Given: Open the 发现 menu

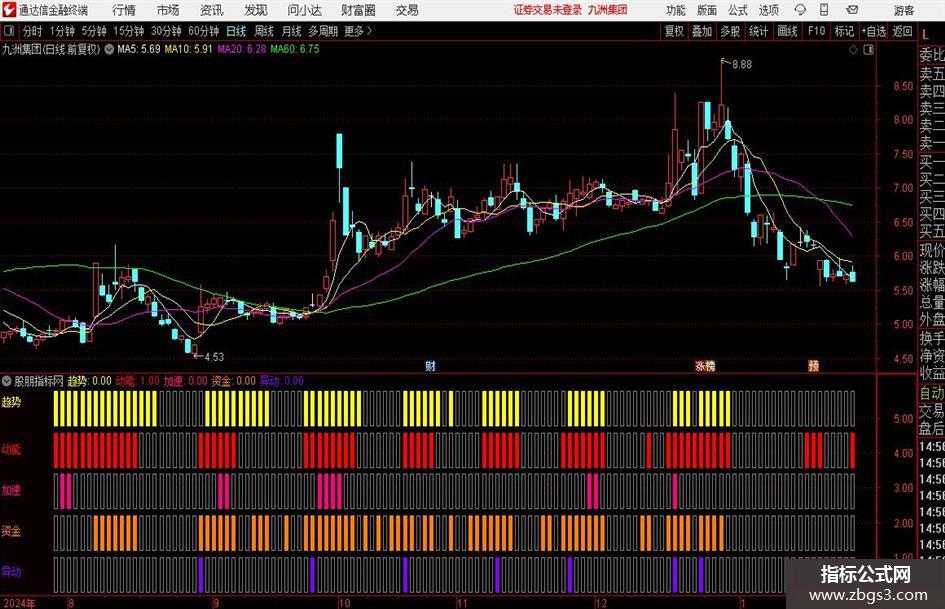Looking at the screenshot, I should (256, 10).
